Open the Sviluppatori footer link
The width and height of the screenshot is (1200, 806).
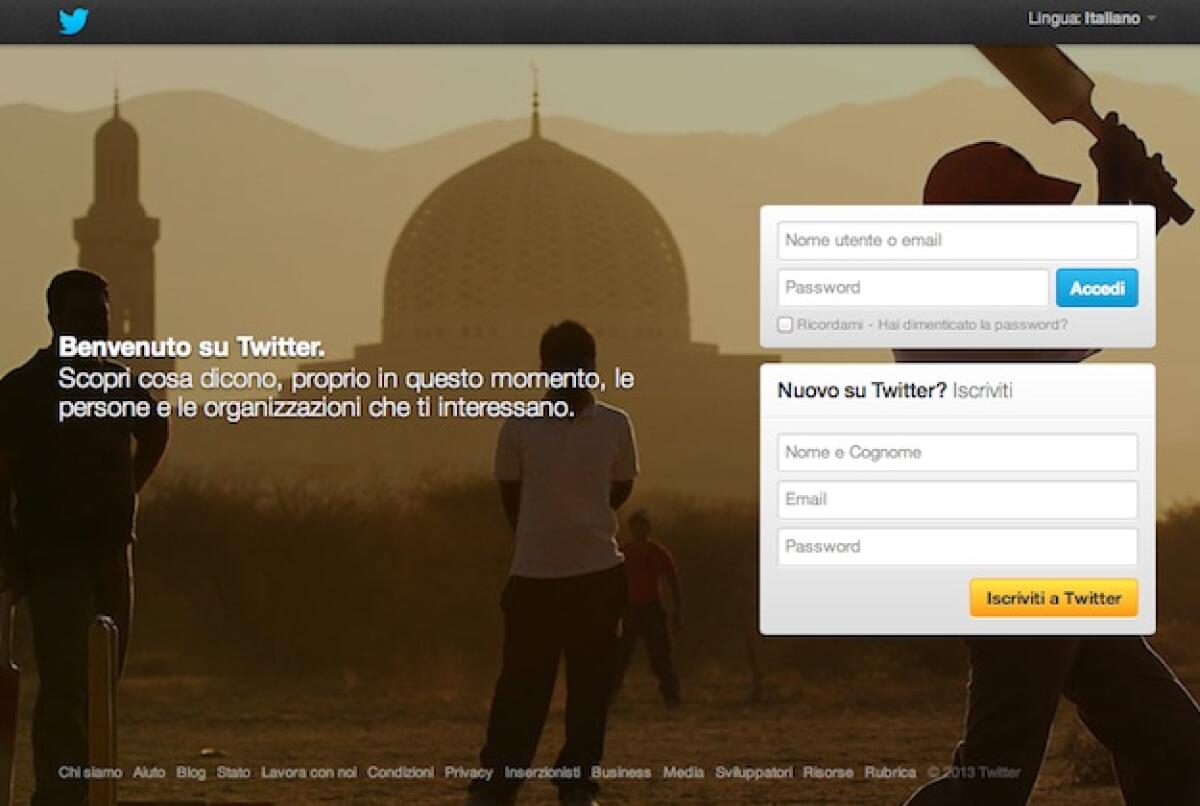(x=754, y=773)
